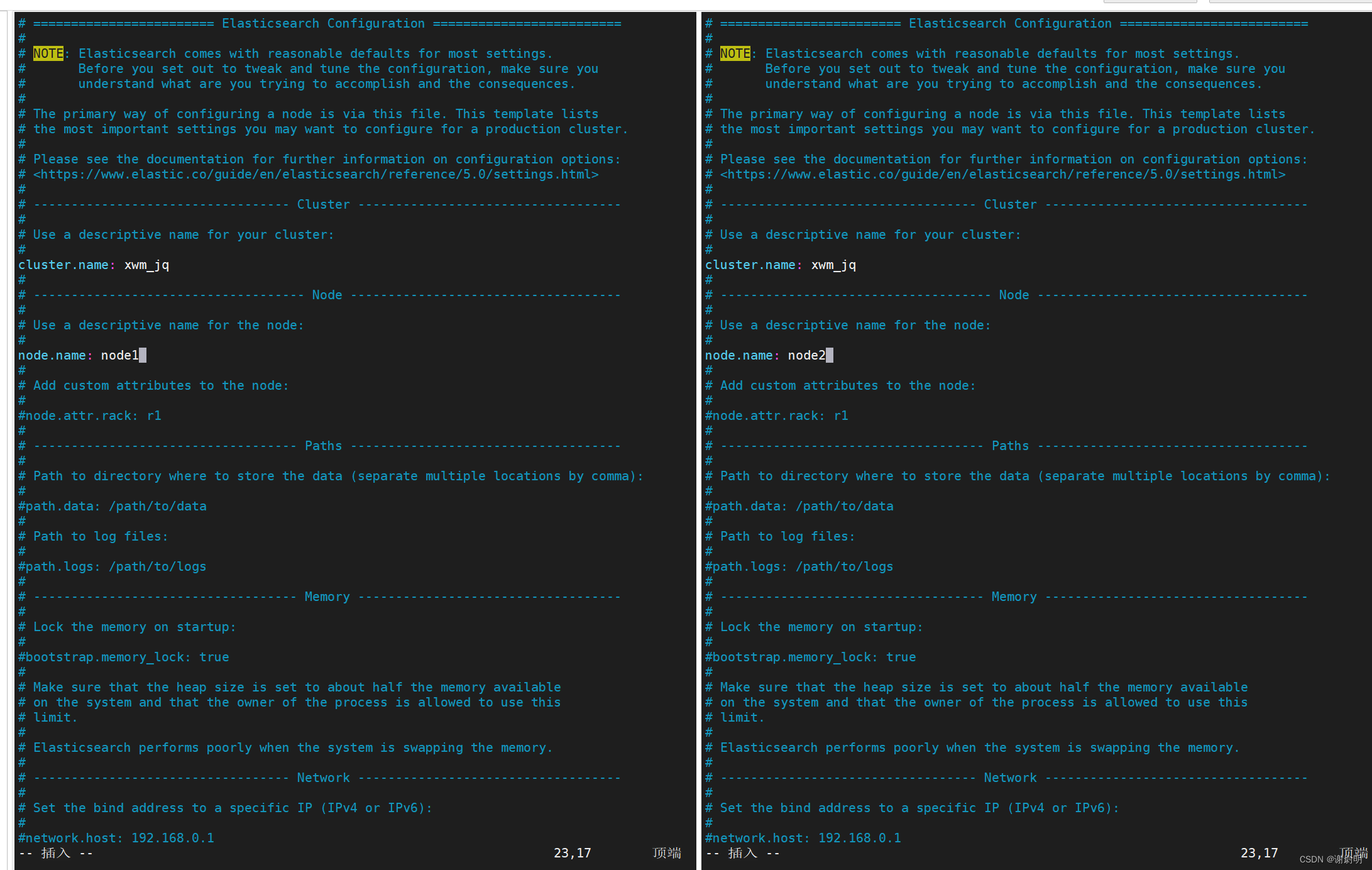Click cluster.name line in left terminal
Image resolution: width=1372 pixels, height=870 pixels.
(94, 265)
